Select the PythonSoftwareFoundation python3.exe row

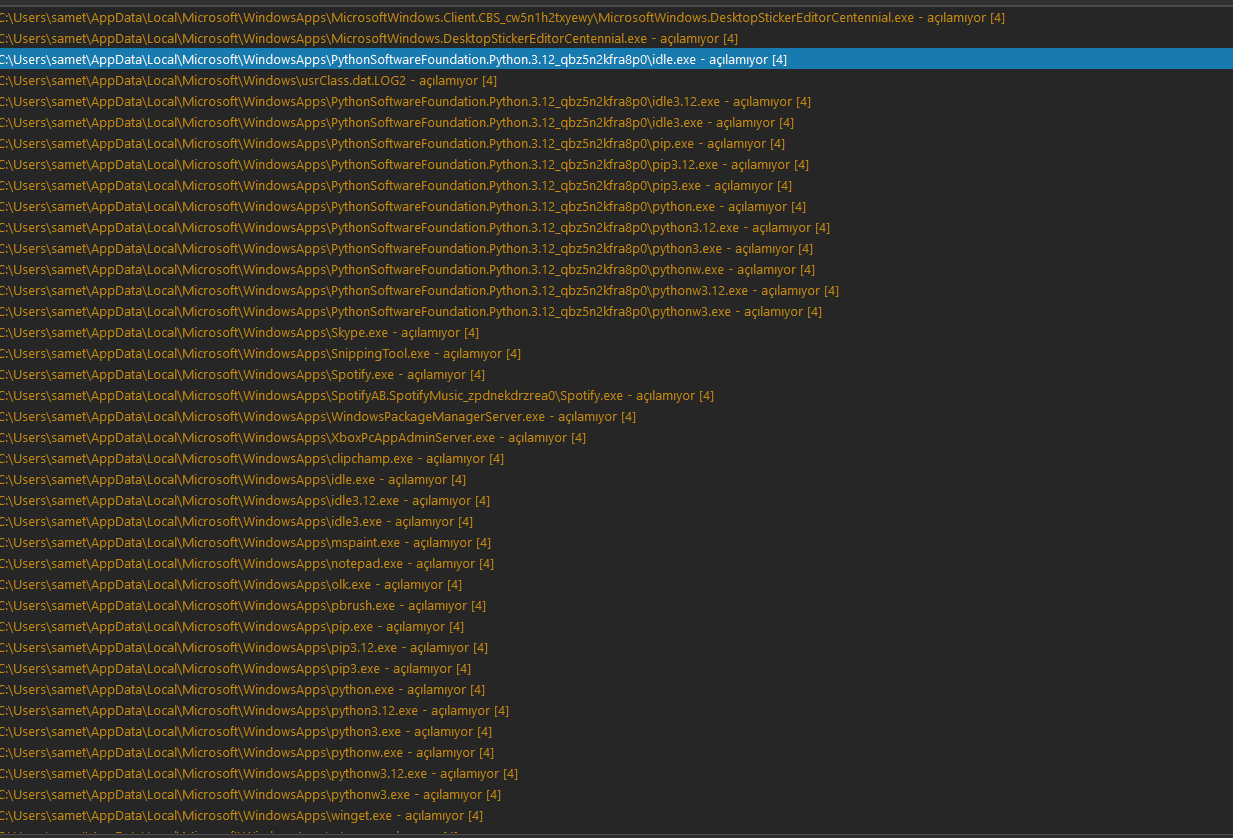[x=616, y=248]
